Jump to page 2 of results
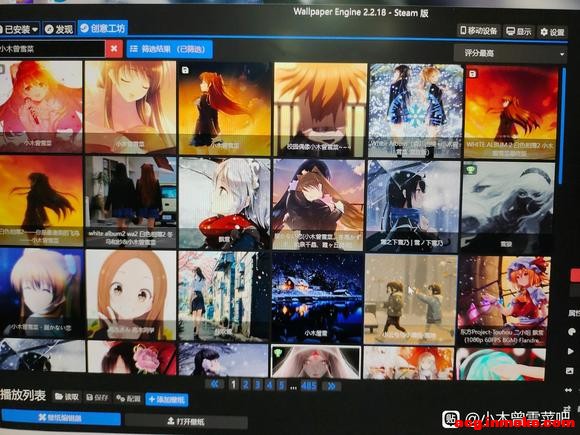580x435 pixels. [x=246, y=385]
